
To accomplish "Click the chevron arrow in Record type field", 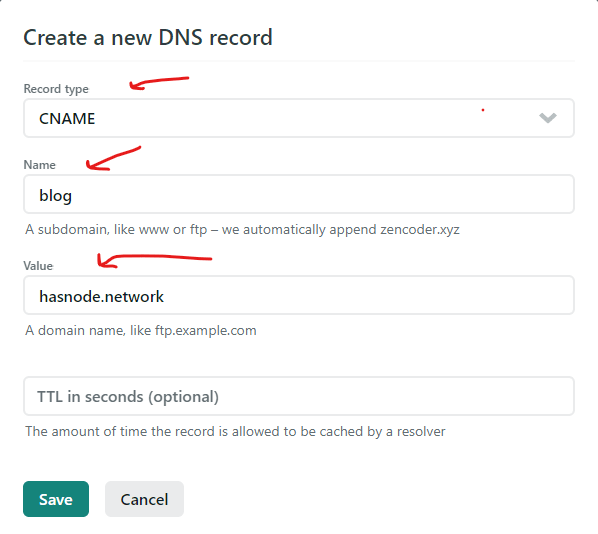I will pos(548,118).
